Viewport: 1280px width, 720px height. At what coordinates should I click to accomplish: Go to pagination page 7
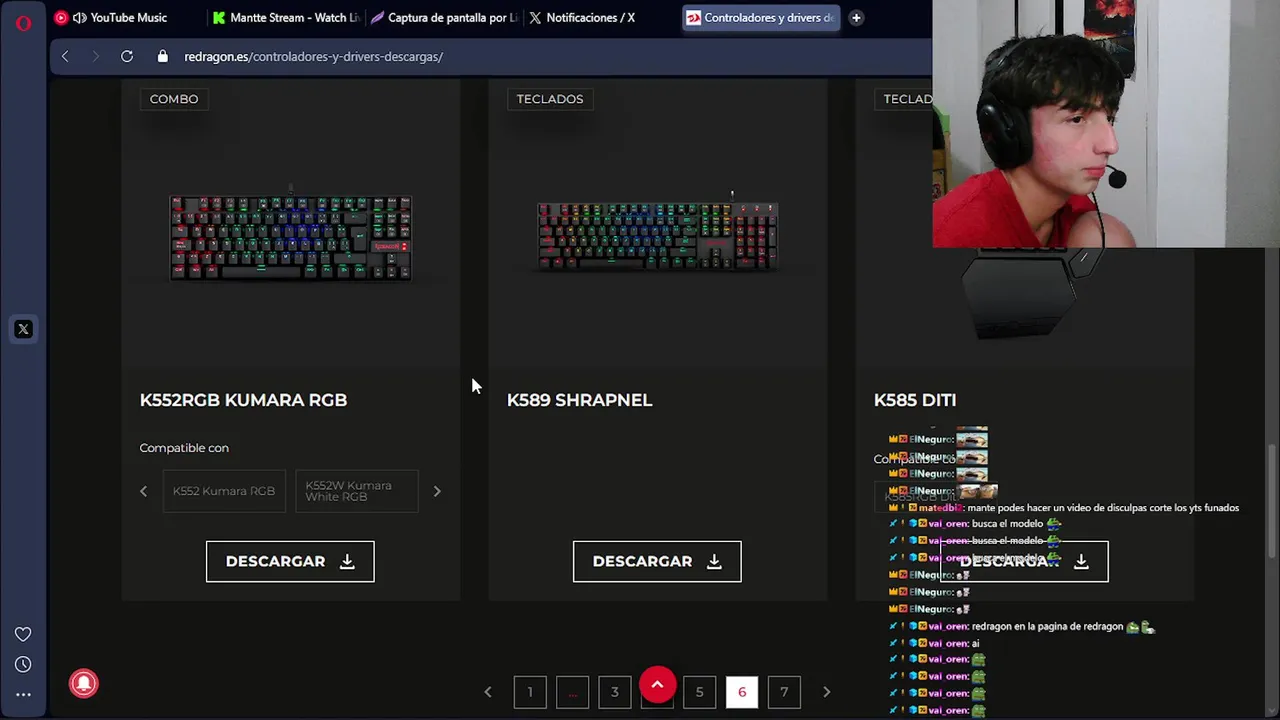point(784,692)
